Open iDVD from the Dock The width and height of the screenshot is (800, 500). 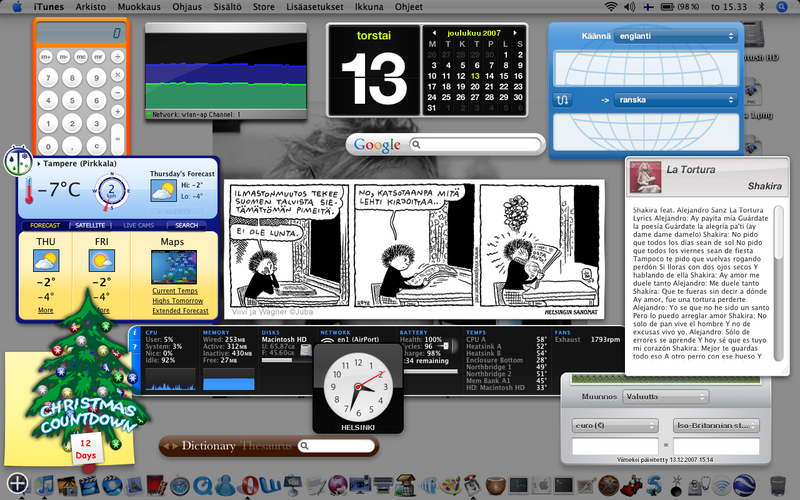point(112,485)
